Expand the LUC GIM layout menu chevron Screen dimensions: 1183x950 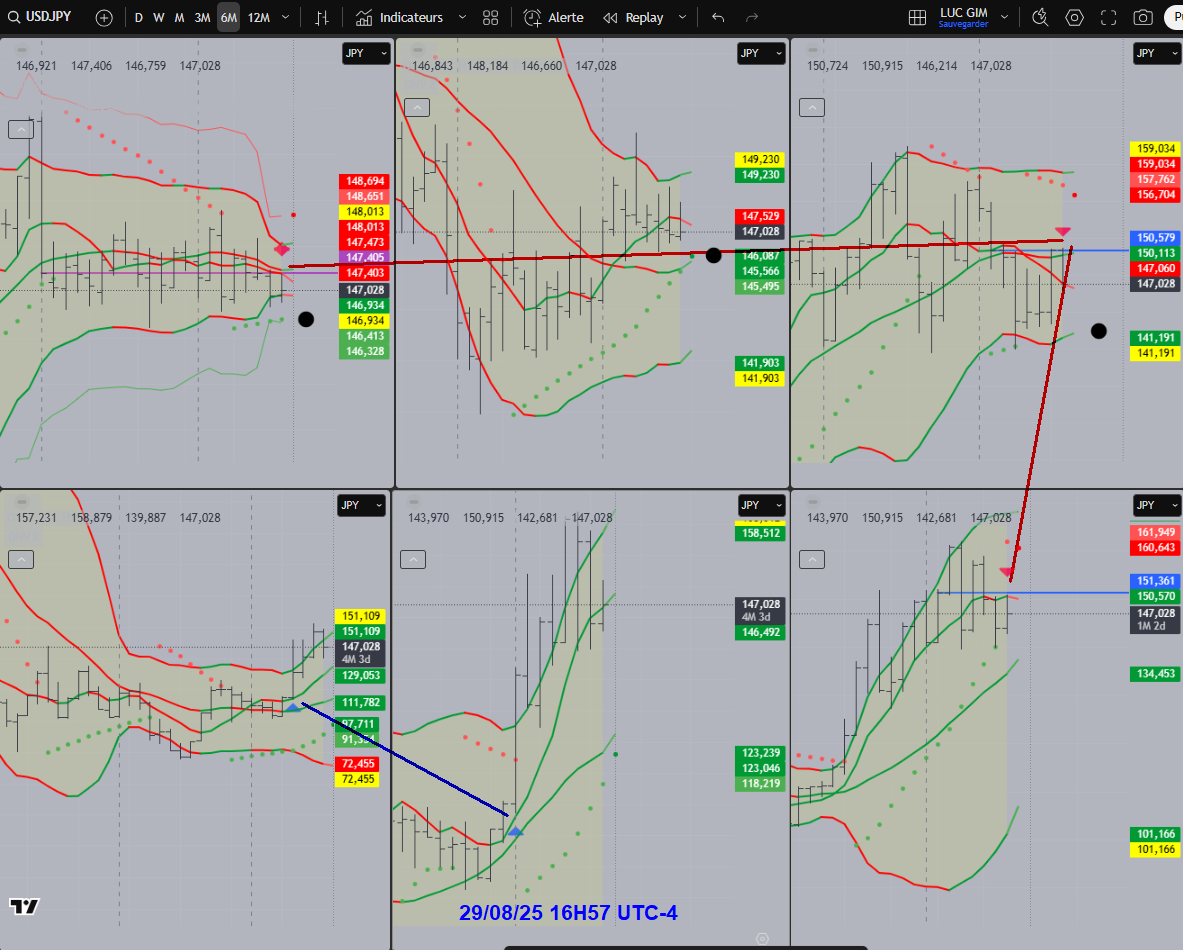tap(1004, 17)
